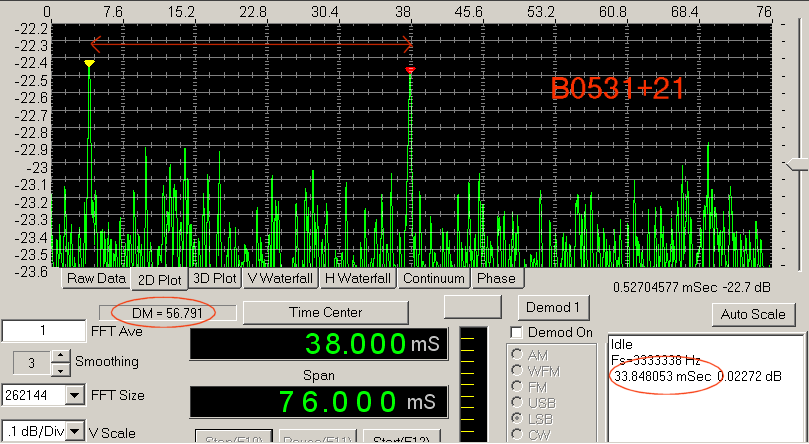Viewport: 809px width, 444px height.
Task: Click the blank button beside Time Center
Action: coord(473,306)
